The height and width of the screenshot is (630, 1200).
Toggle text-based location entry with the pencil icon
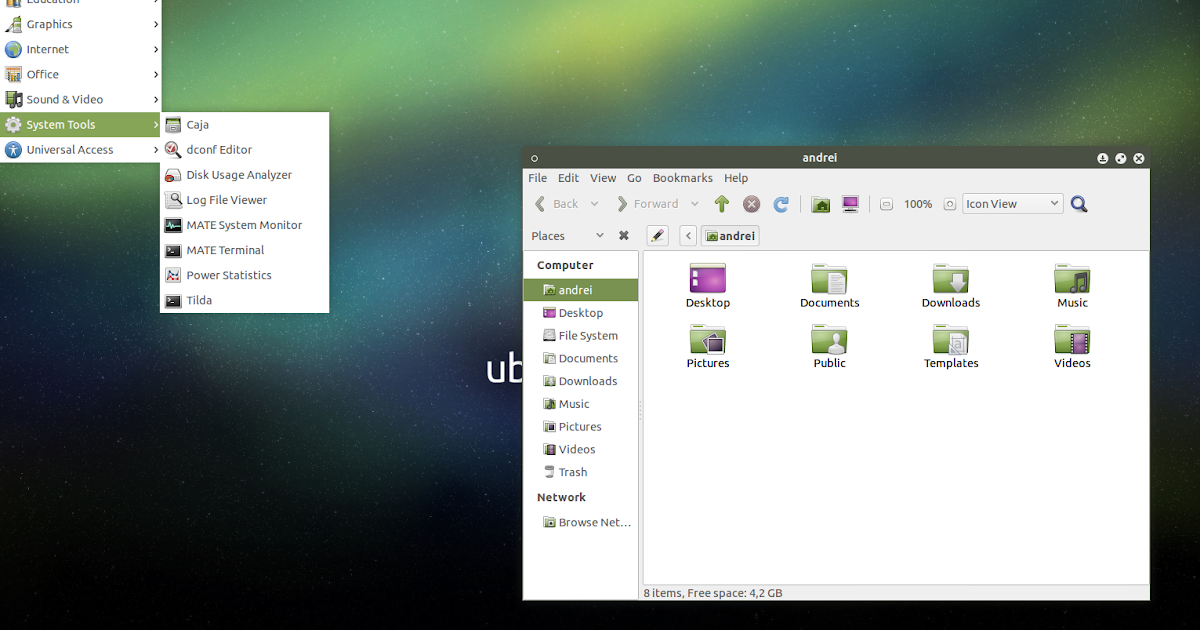[657, 235]
